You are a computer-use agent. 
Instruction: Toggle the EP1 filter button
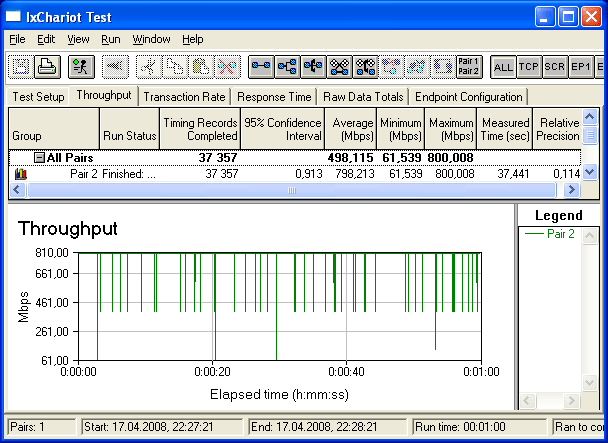(x=581, y=67)
